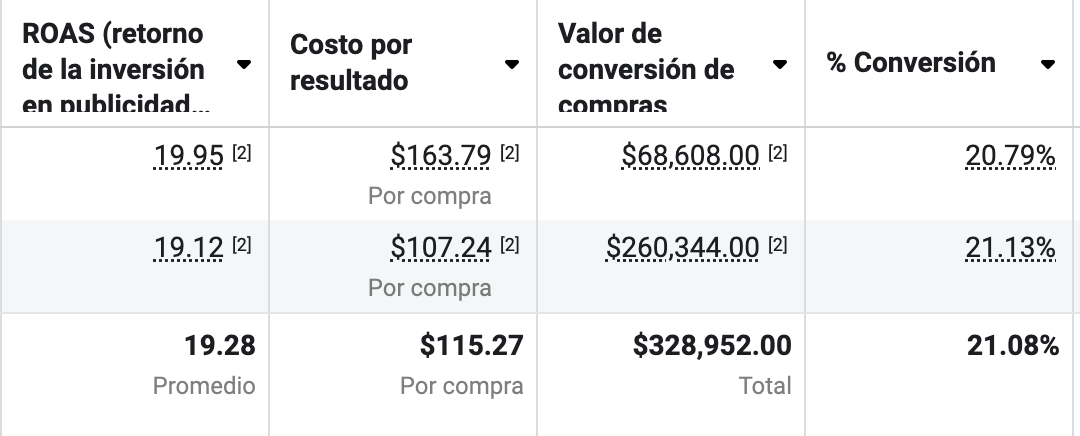
Task: Click the Costo por resultado header text
Action: [351, 63]
